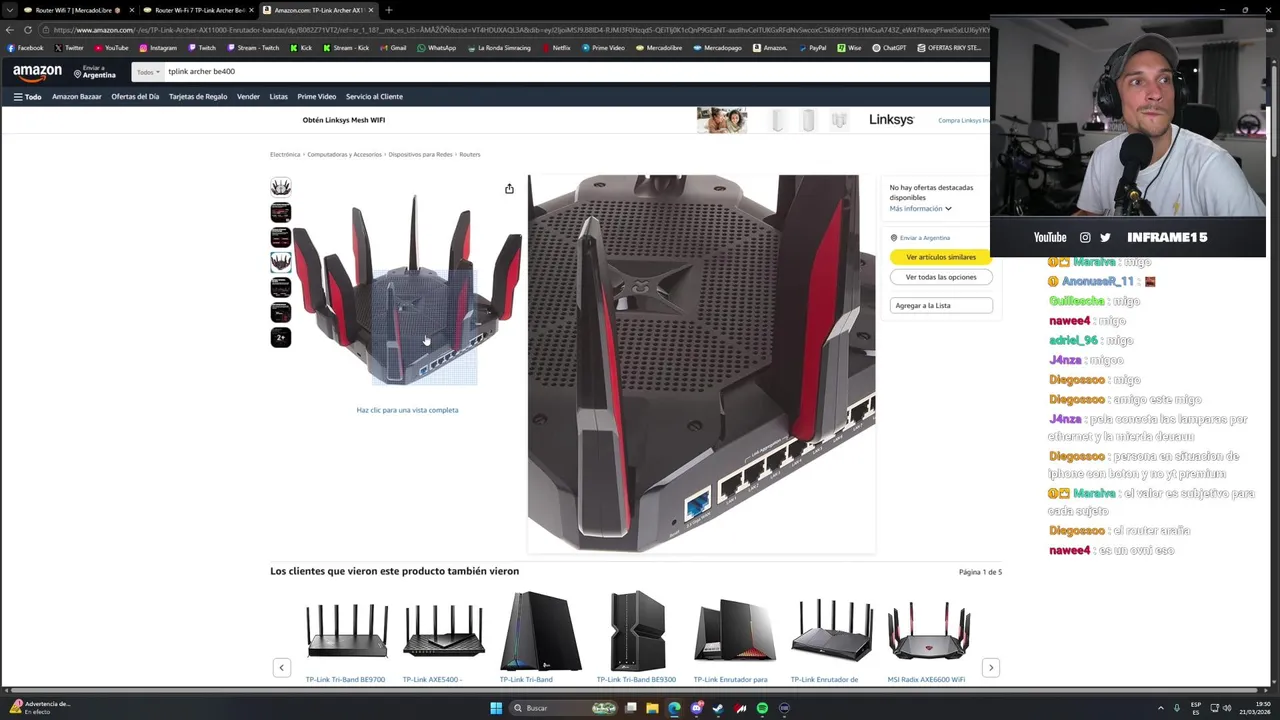Click Ver artículos similares button
The image size is (1280, 720).
[x=941, y=257]
